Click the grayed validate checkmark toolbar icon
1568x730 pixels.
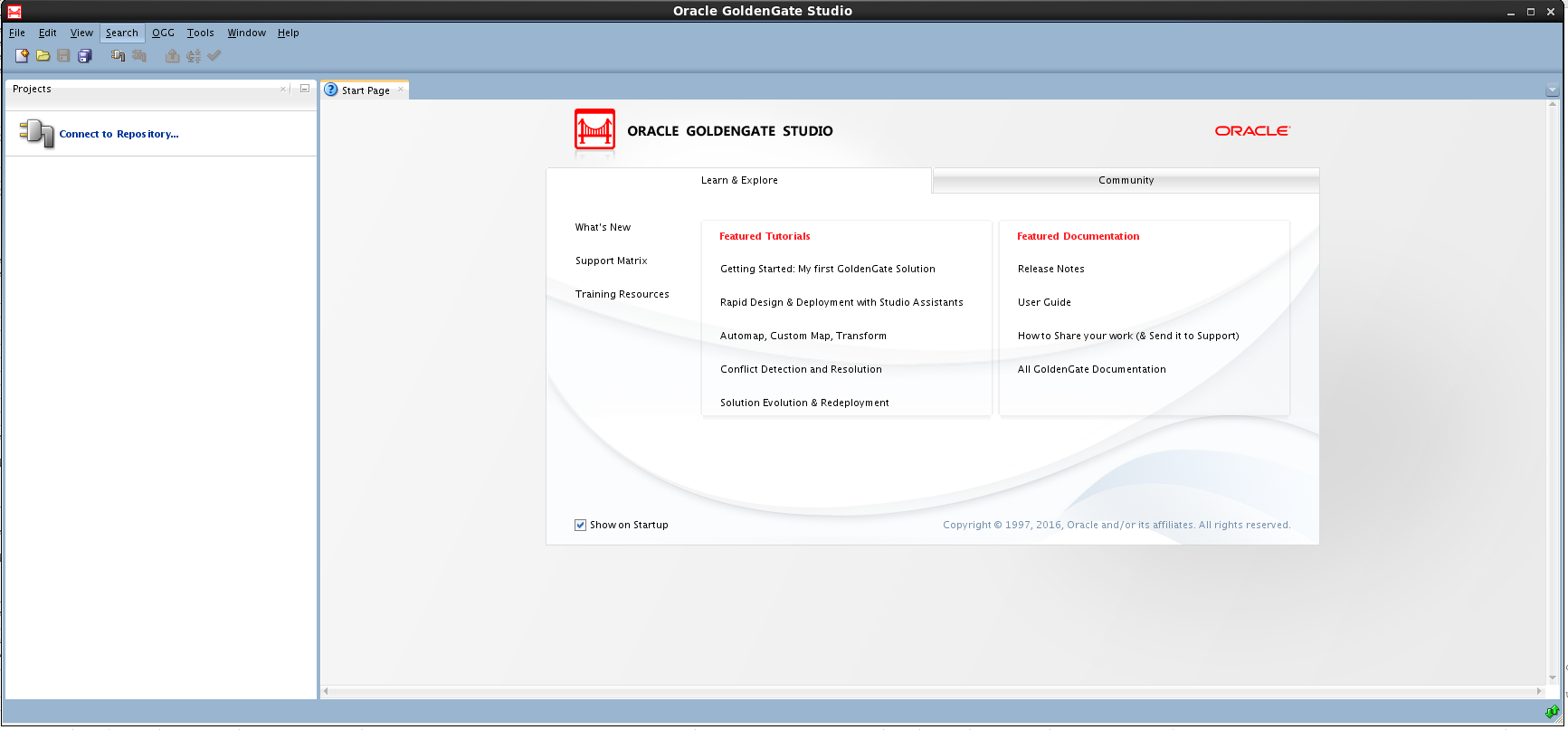click(214, 56)
